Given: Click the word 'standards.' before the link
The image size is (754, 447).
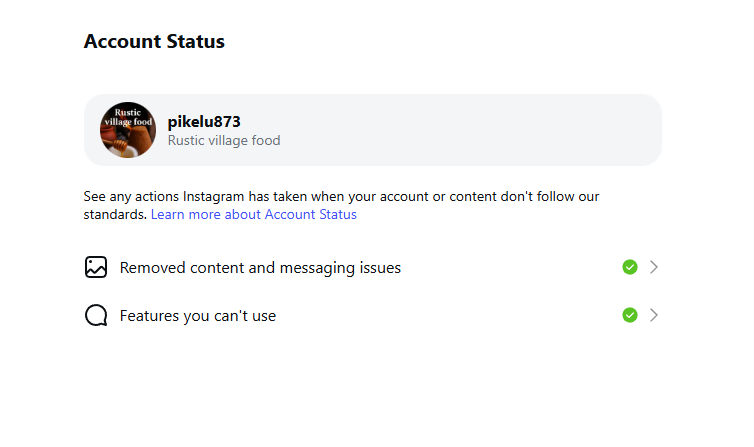Looking at the screenshot, I should (115, 214).
